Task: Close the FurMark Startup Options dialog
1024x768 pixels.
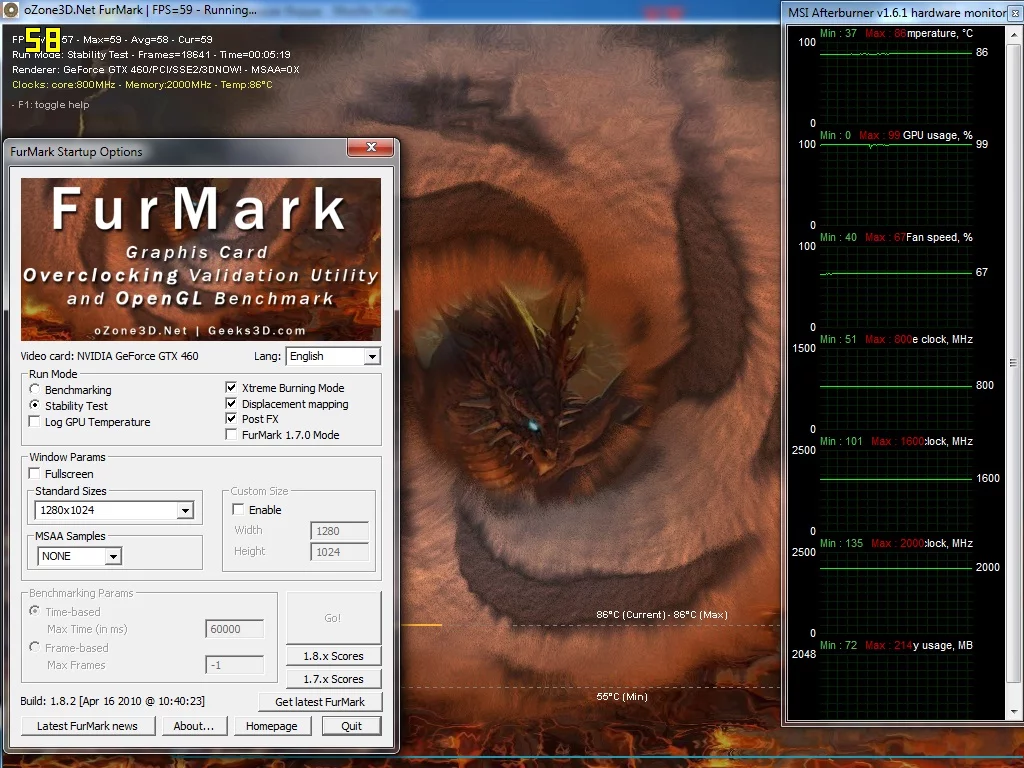Action: (x=371, y=149)
